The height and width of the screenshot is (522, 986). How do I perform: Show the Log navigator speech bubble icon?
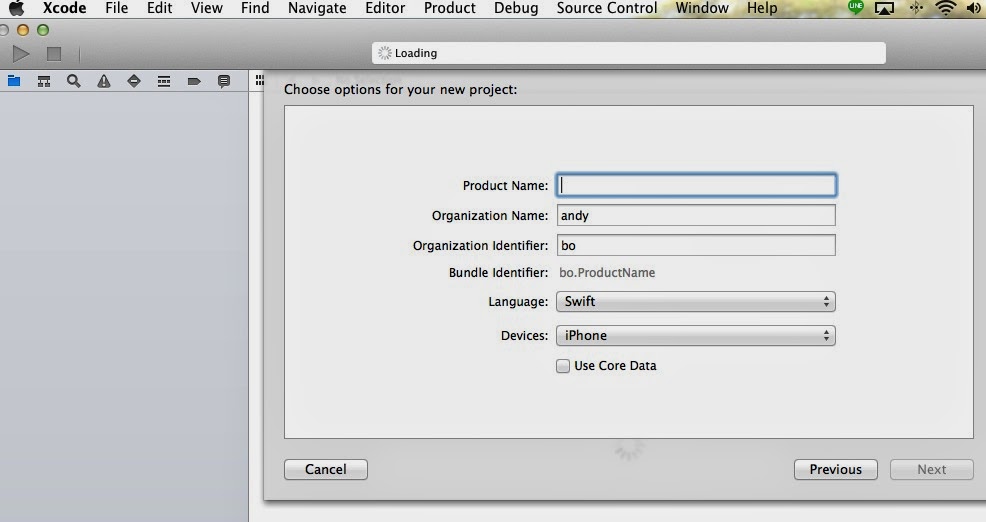click(x=224, y=82)
